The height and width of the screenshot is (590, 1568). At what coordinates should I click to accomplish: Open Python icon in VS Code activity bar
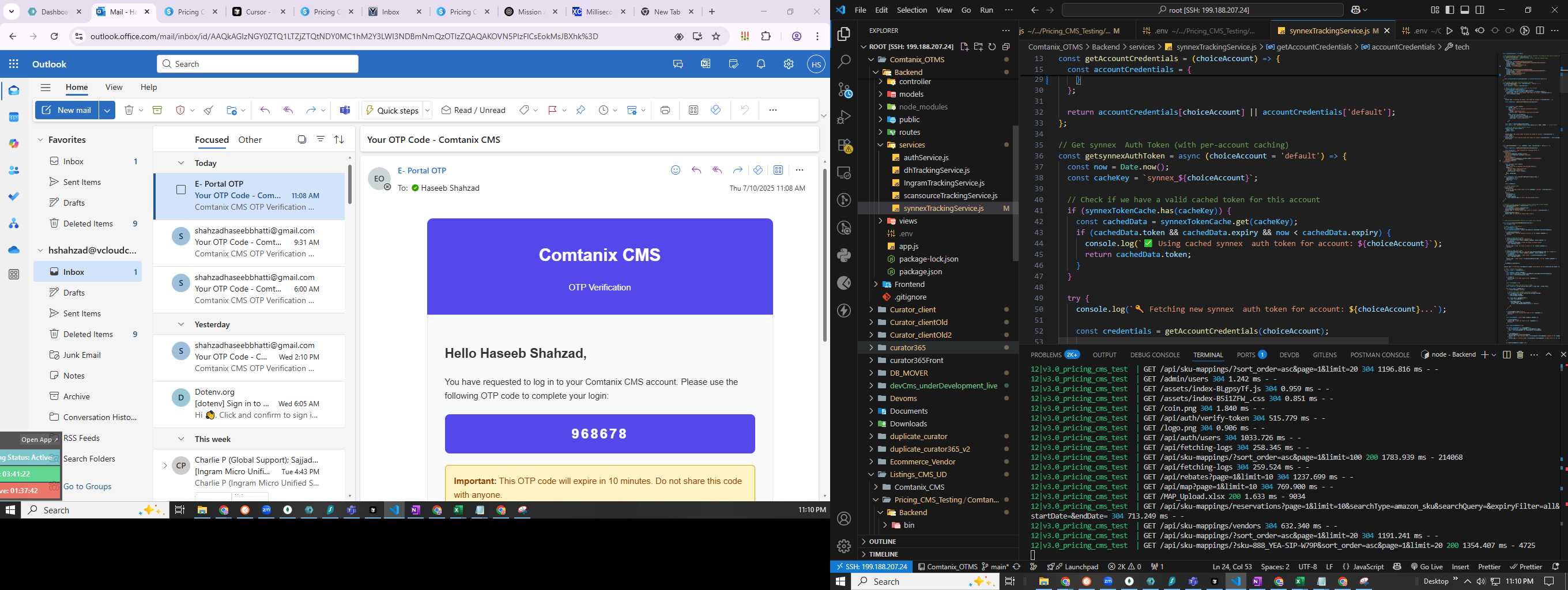(x=843, y=255)
